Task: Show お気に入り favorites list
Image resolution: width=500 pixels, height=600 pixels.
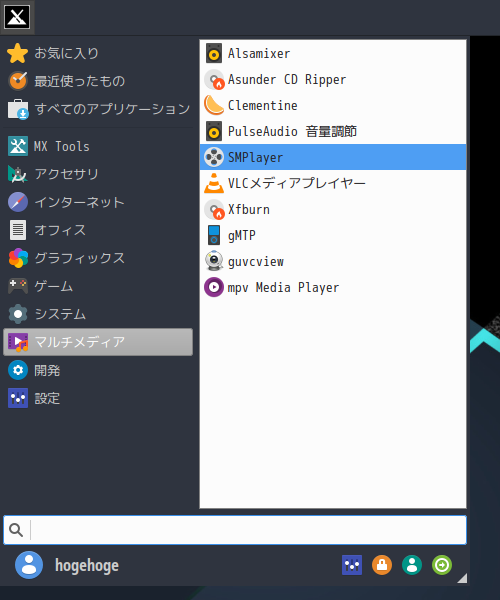Action: tap(98, 53)
